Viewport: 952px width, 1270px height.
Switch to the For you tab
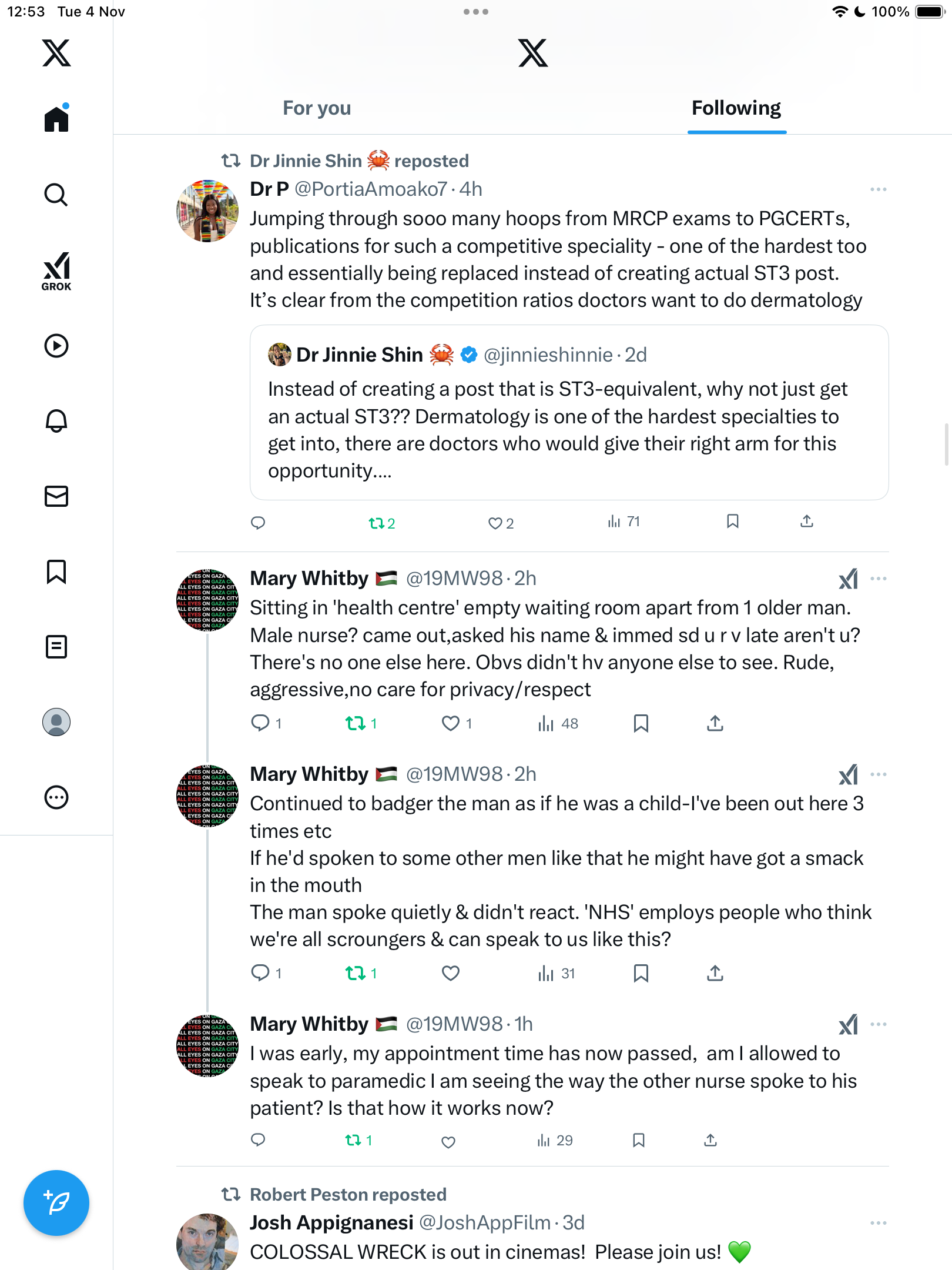point(317,108)
